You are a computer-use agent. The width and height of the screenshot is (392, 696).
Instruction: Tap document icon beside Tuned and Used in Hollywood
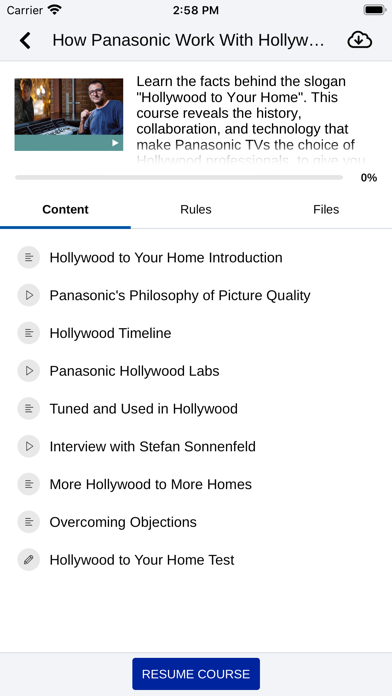pyautogui.click(x=29, y=408)
